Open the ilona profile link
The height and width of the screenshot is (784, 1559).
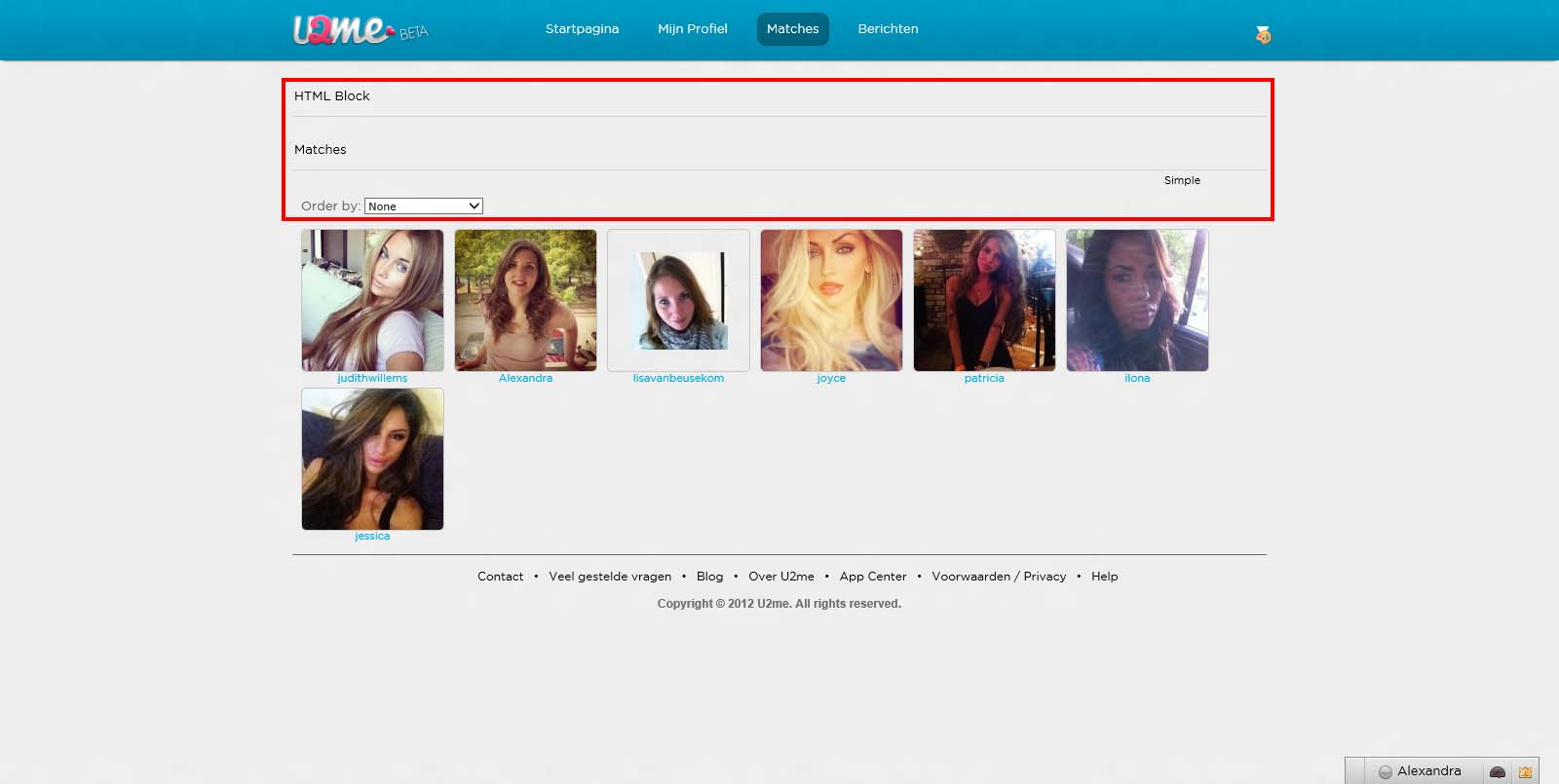click(x=1137, y=378)
